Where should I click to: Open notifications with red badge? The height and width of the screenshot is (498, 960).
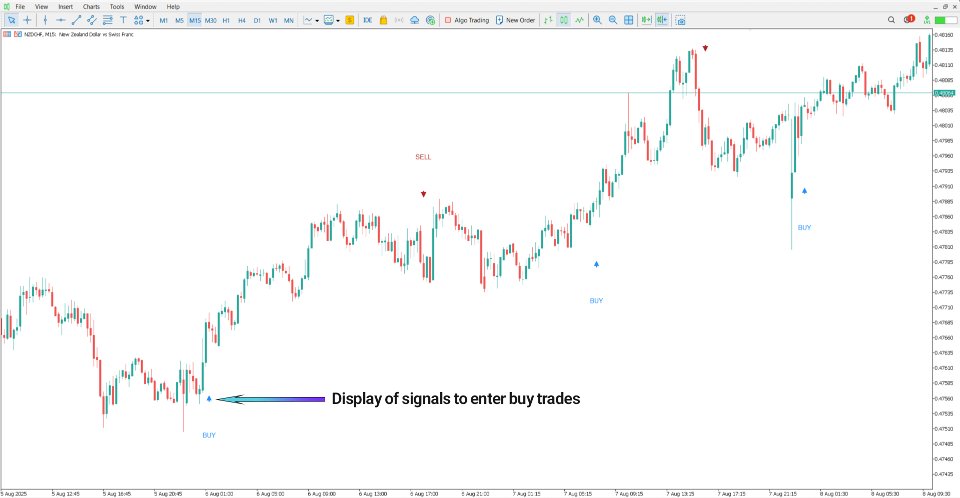(x=909, y=20)
